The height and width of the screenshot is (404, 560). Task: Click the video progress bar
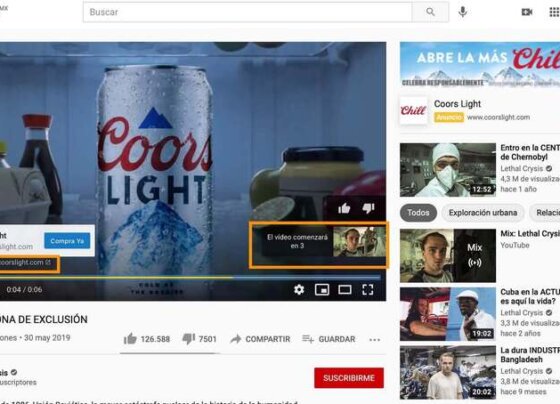pyautogui.click(x=189, y=277)
